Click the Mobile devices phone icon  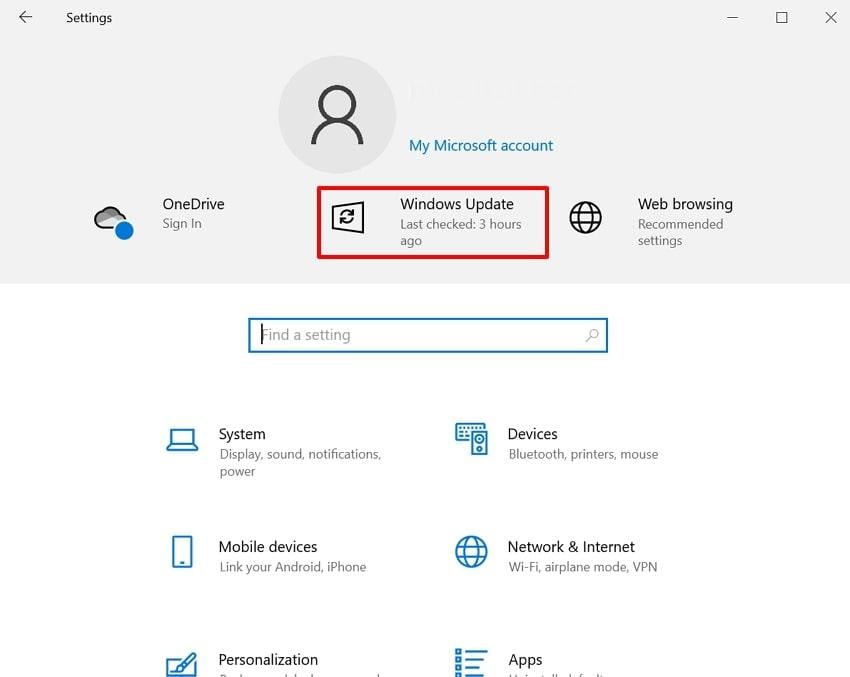(182, 551)
